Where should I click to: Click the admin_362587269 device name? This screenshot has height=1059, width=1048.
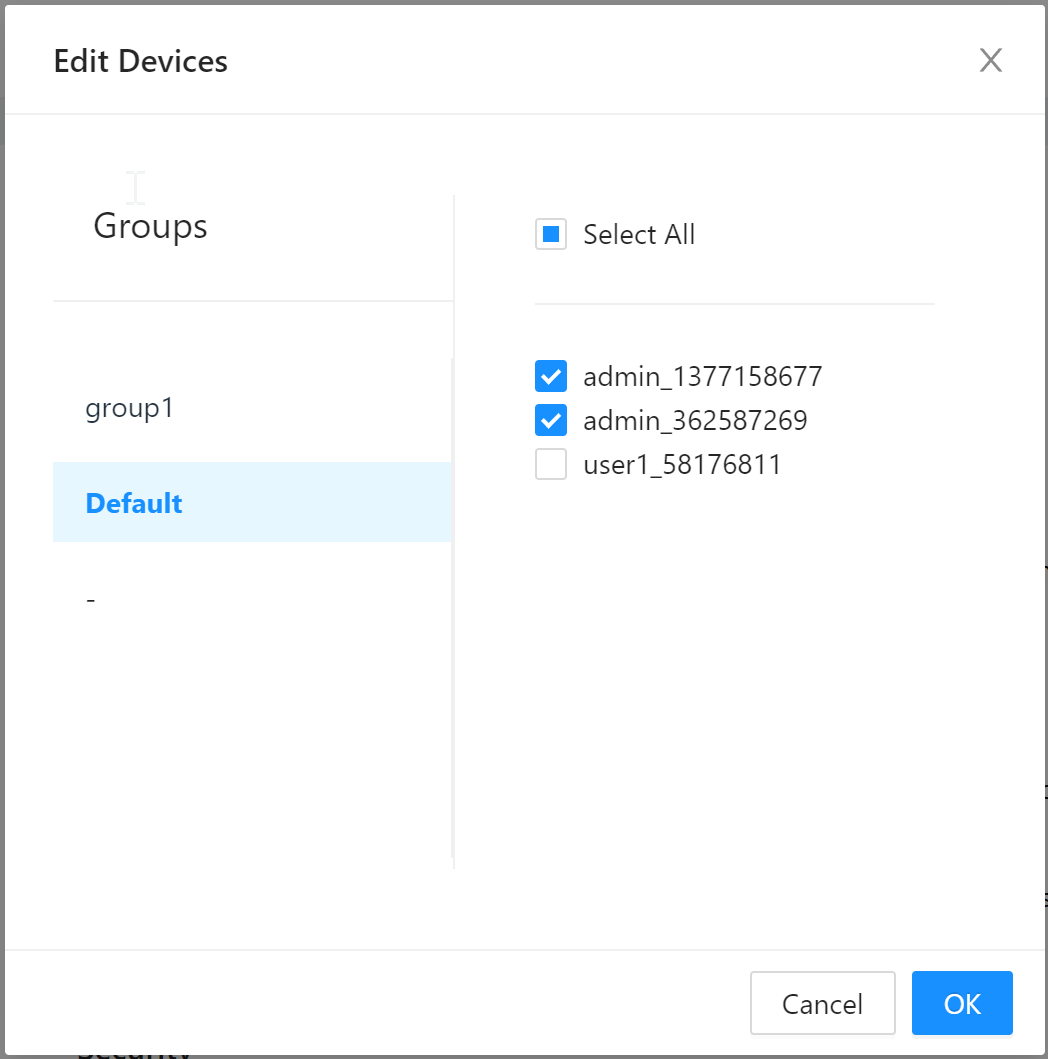coord(695,420)
